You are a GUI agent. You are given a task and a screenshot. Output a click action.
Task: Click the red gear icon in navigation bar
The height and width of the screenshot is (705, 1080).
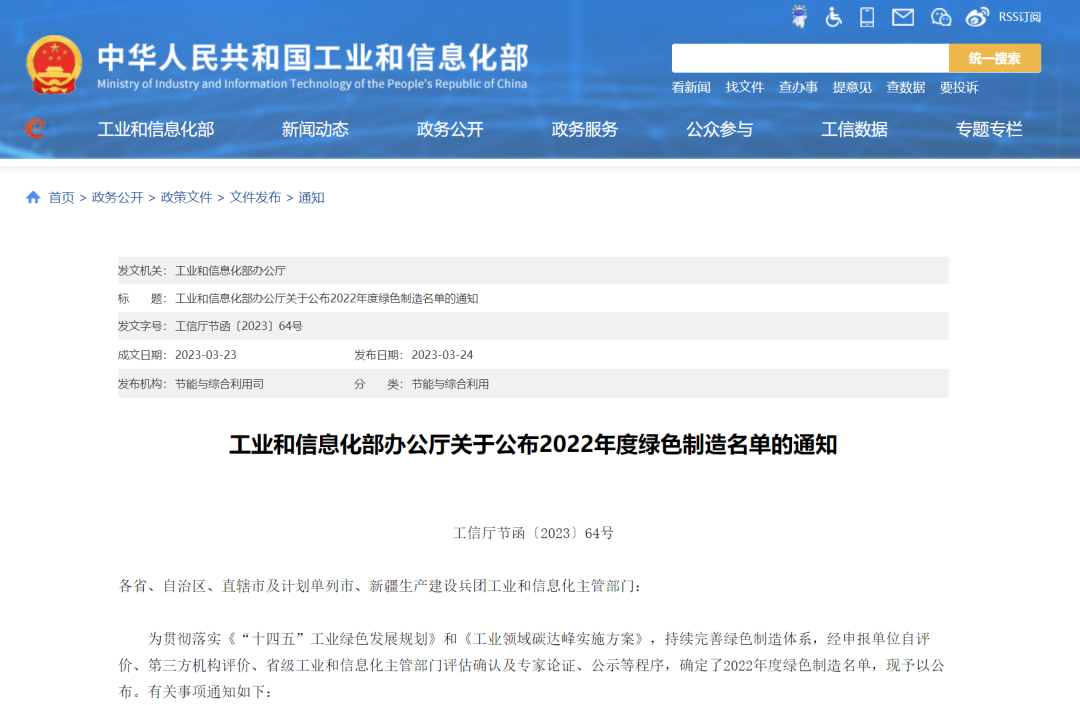click(x=35, y=129)
